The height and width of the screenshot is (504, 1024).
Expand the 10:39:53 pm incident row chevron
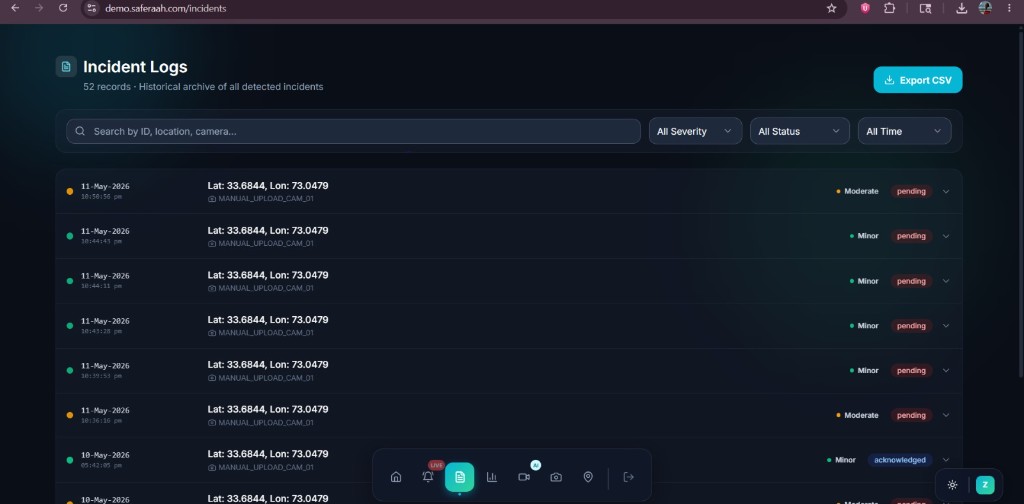tap(946, 370)
